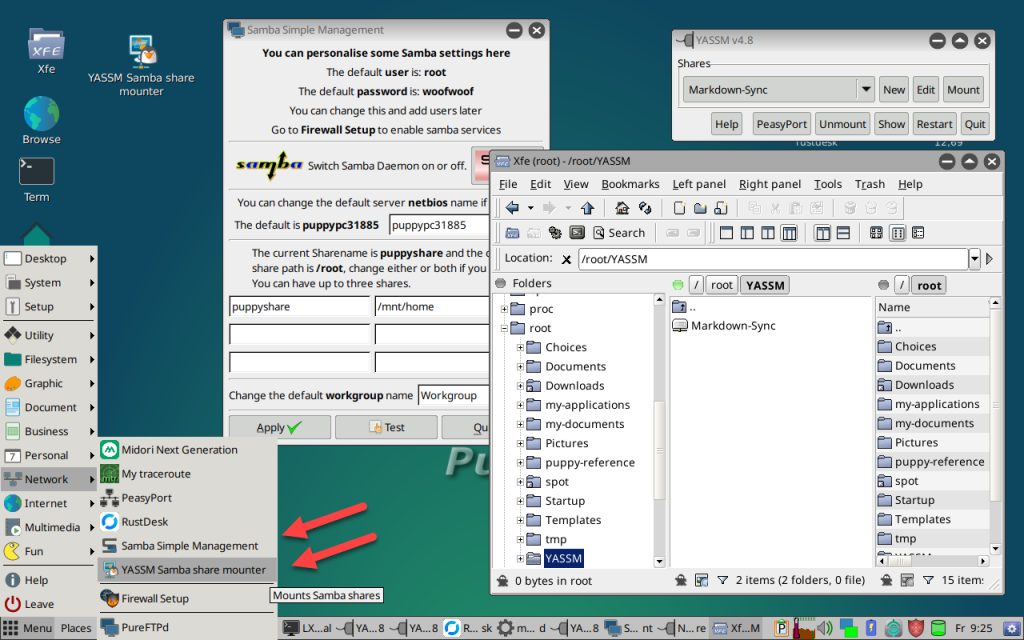Create new symlink in Xfe toolbar
Screen dimensions: 1024x640
(x=721, y=208)
